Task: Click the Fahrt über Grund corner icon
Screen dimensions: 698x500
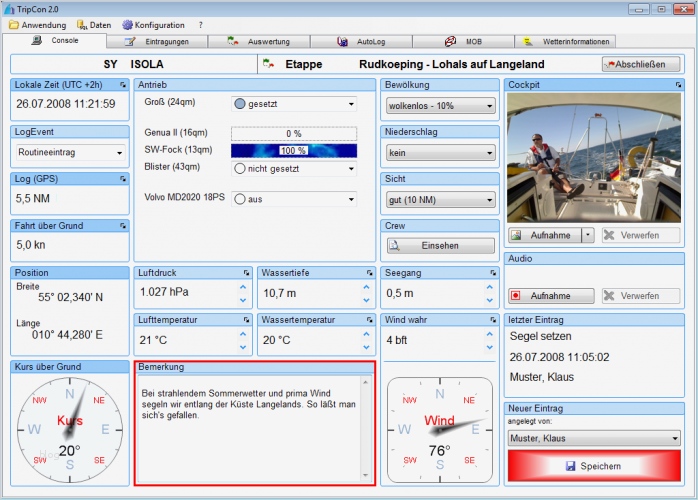Action: [x=123, y=226]
